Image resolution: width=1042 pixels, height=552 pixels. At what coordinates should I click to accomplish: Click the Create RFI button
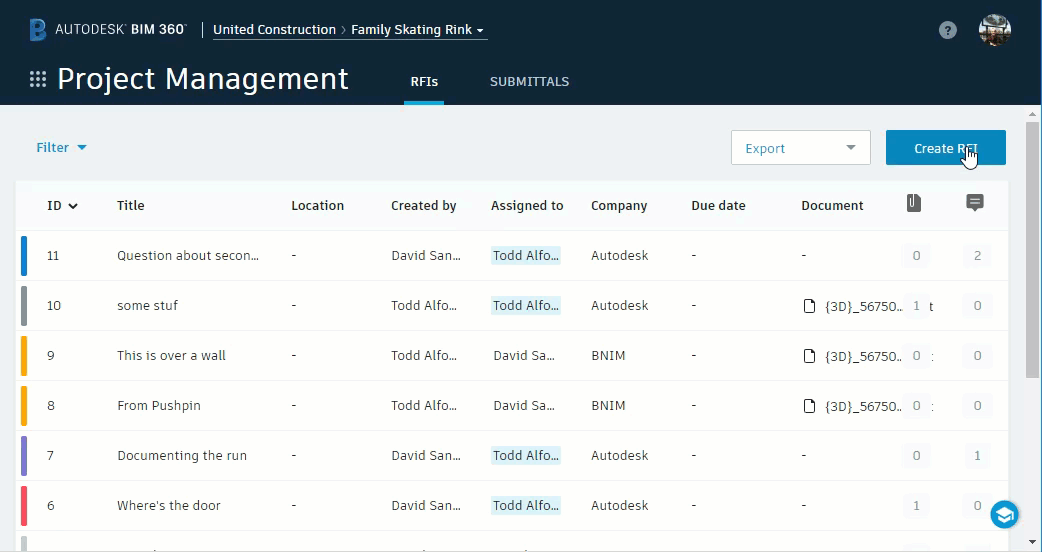pos(945,148)
